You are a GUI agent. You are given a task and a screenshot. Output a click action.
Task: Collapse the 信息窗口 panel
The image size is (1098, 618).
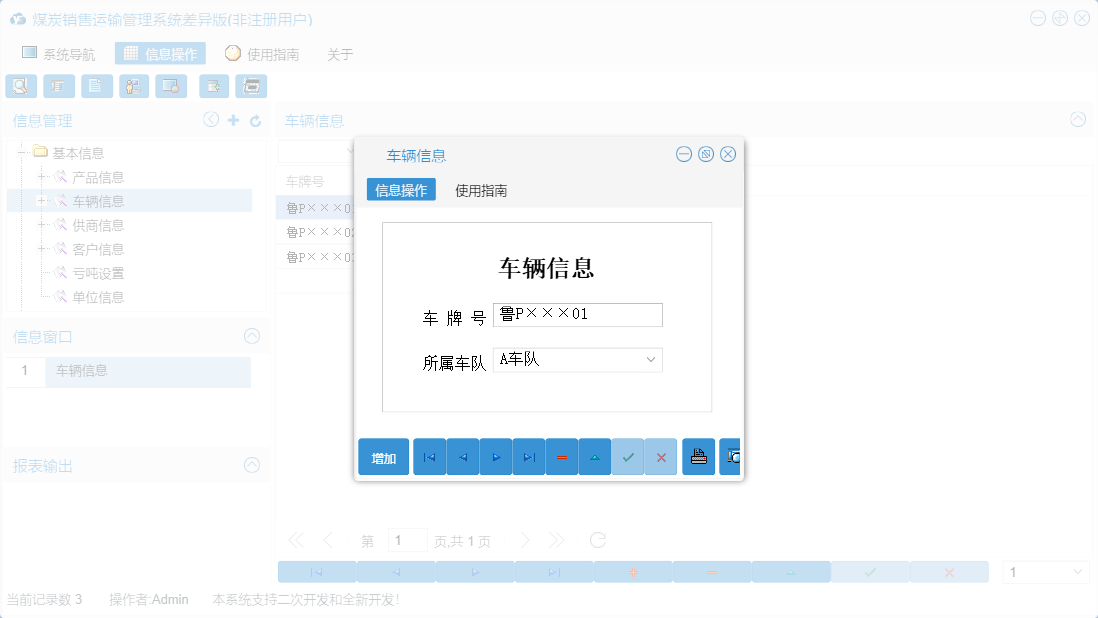(252, 336)
